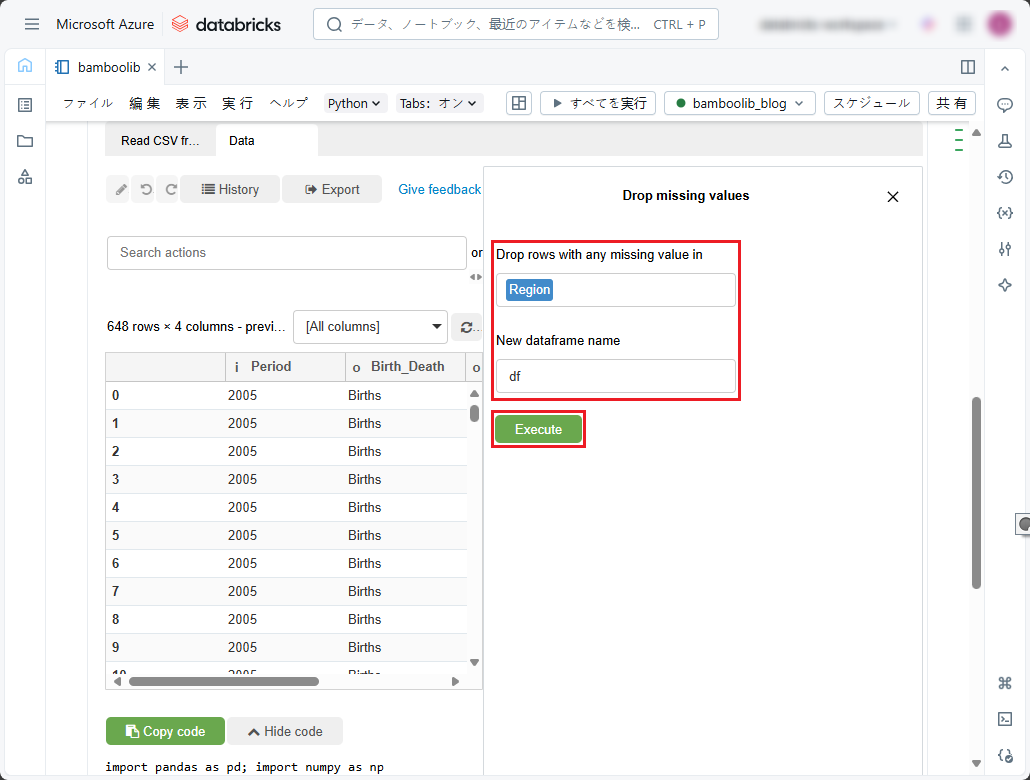Open the Tabs: オン dropdown

pos(439,103)
